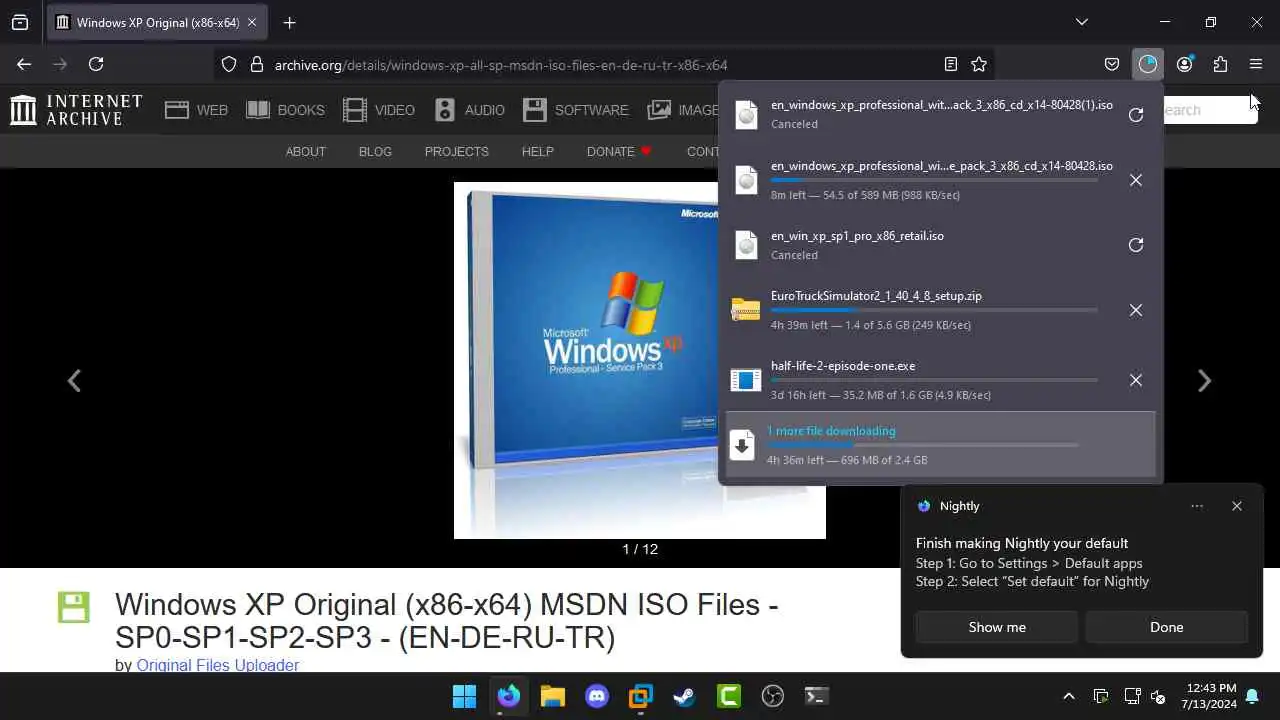Open the Windows Start menu

click(465, 696)
